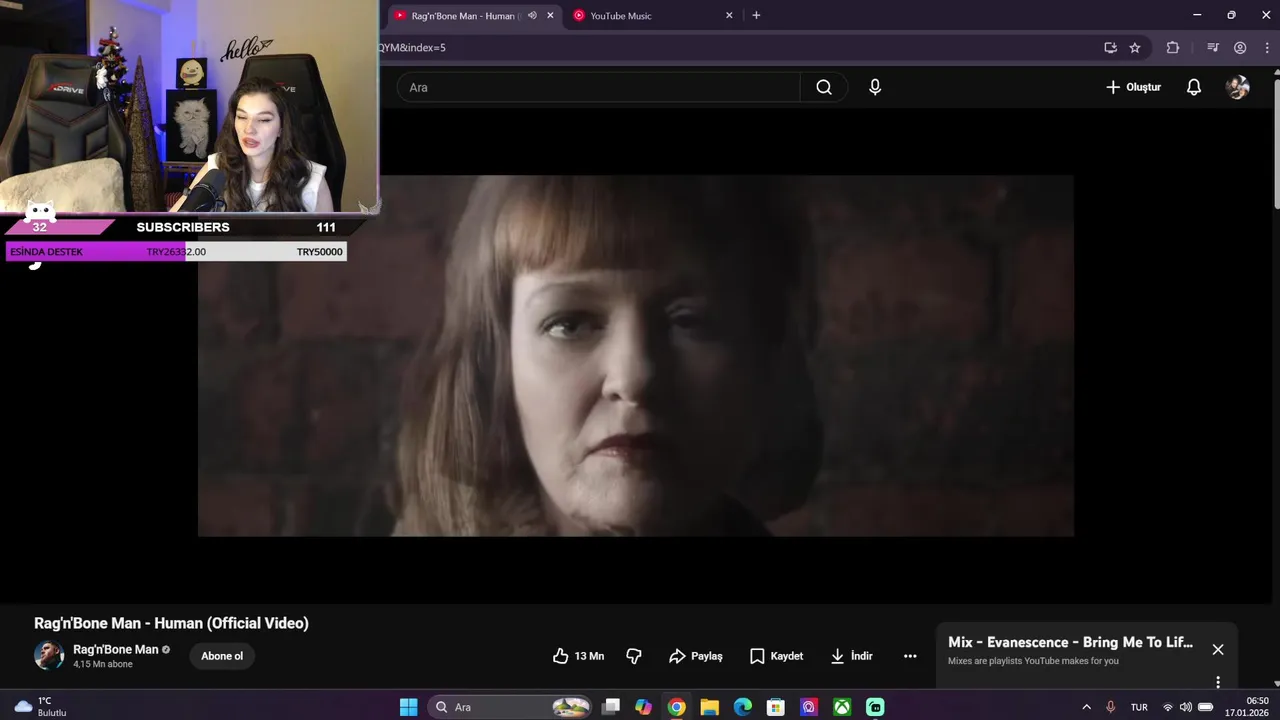Bookmark this page with the star icon

[x=1135, y=47]
